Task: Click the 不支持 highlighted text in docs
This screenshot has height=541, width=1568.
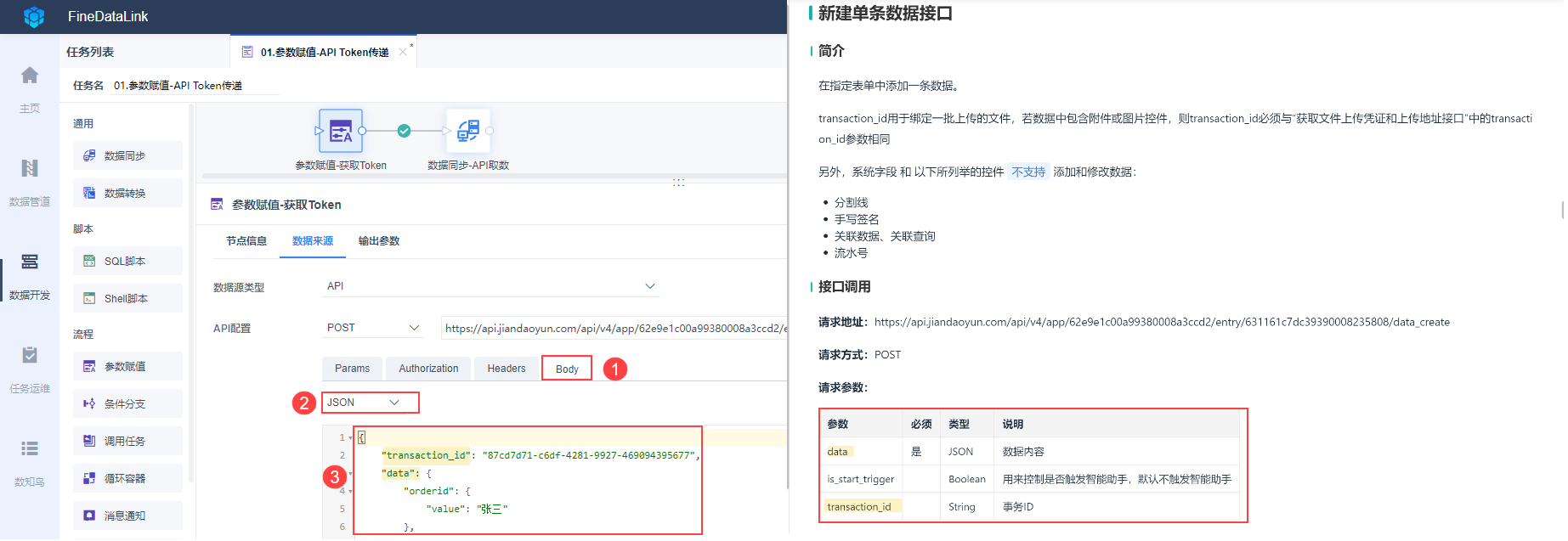Action: 1028,172
